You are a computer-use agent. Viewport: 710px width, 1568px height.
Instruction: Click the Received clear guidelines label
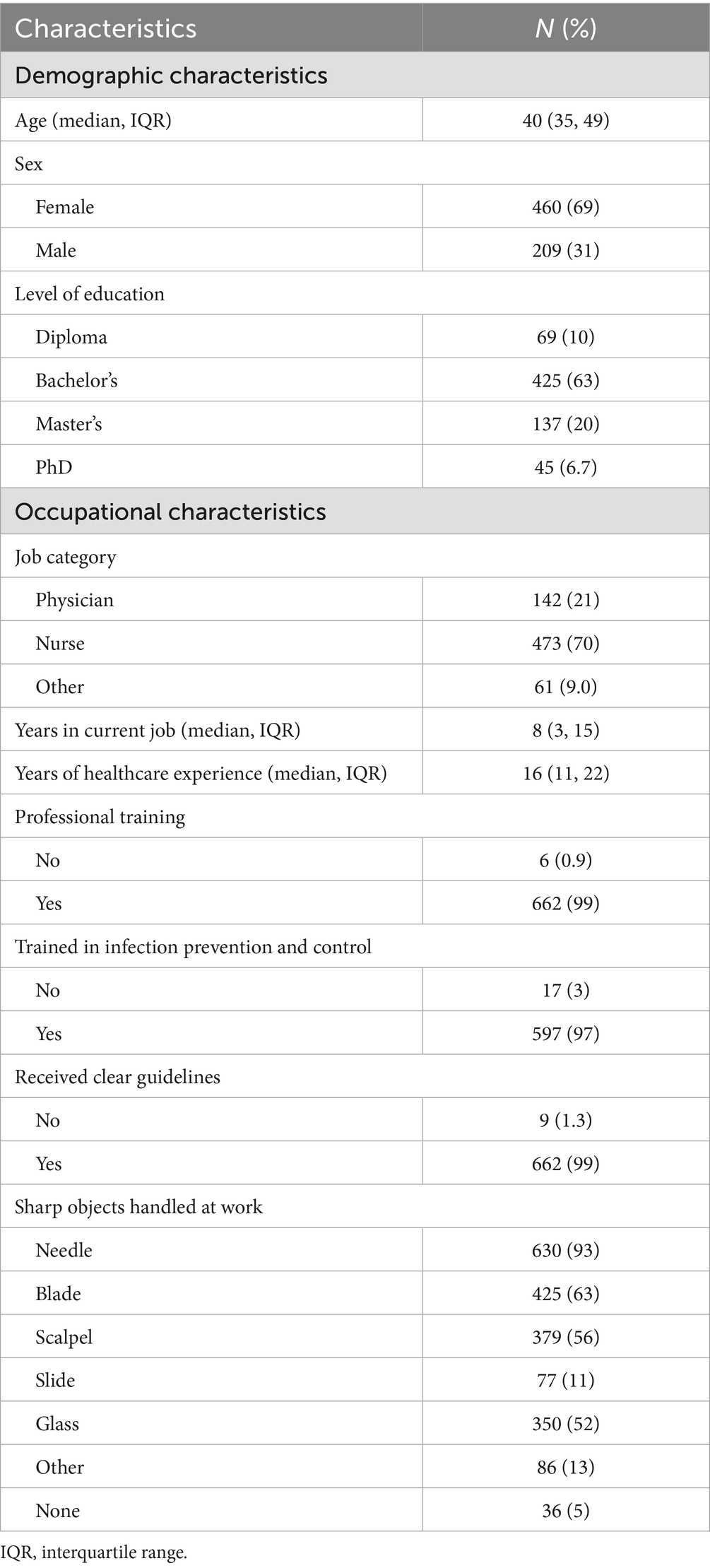[x=117, y=1077]
